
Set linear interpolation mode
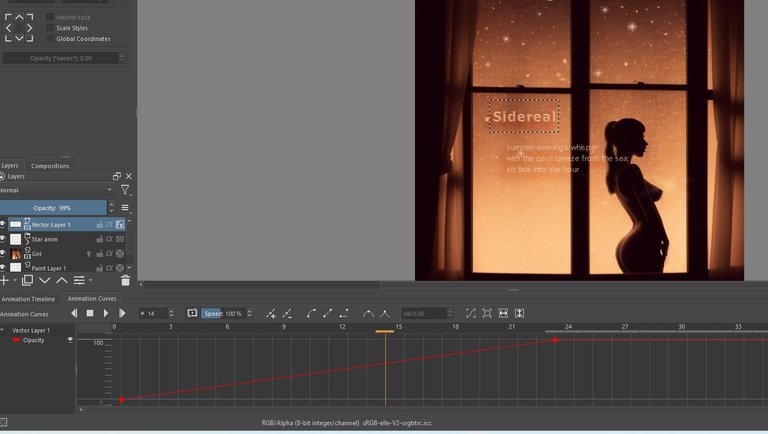coord(327,313)
